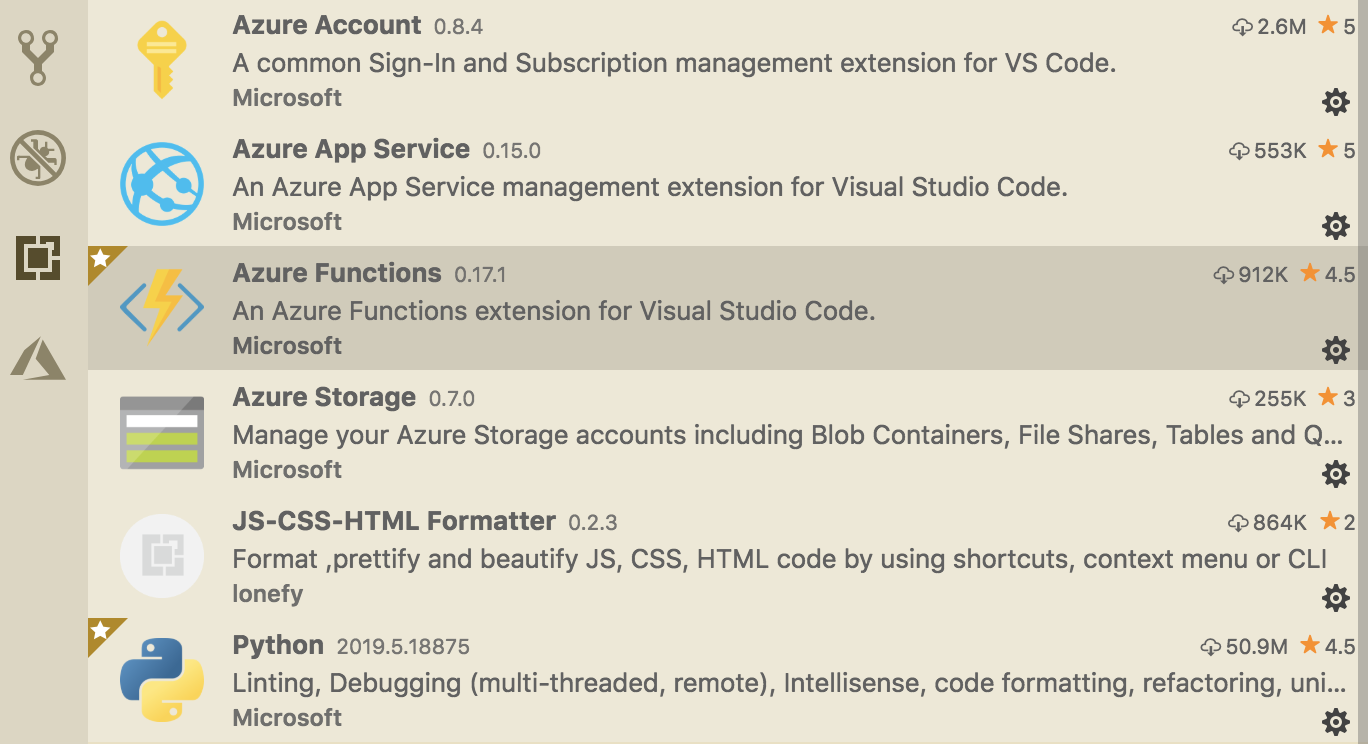Click the JS-CSS-HTML Formatter icon
This screenshot has height=744, width=1368.
[162, 556]
